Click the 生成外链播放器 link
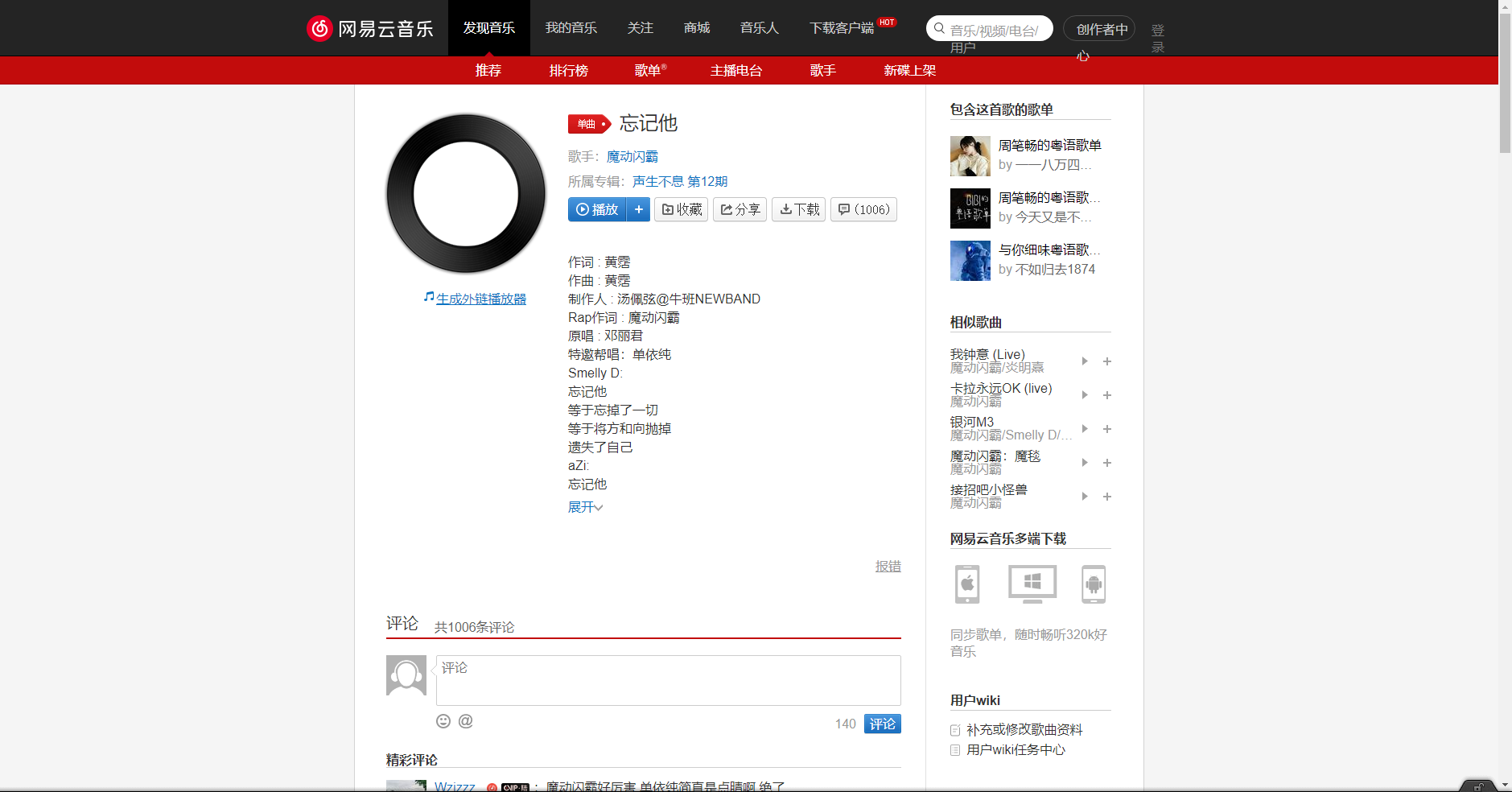 pos(481,299)
